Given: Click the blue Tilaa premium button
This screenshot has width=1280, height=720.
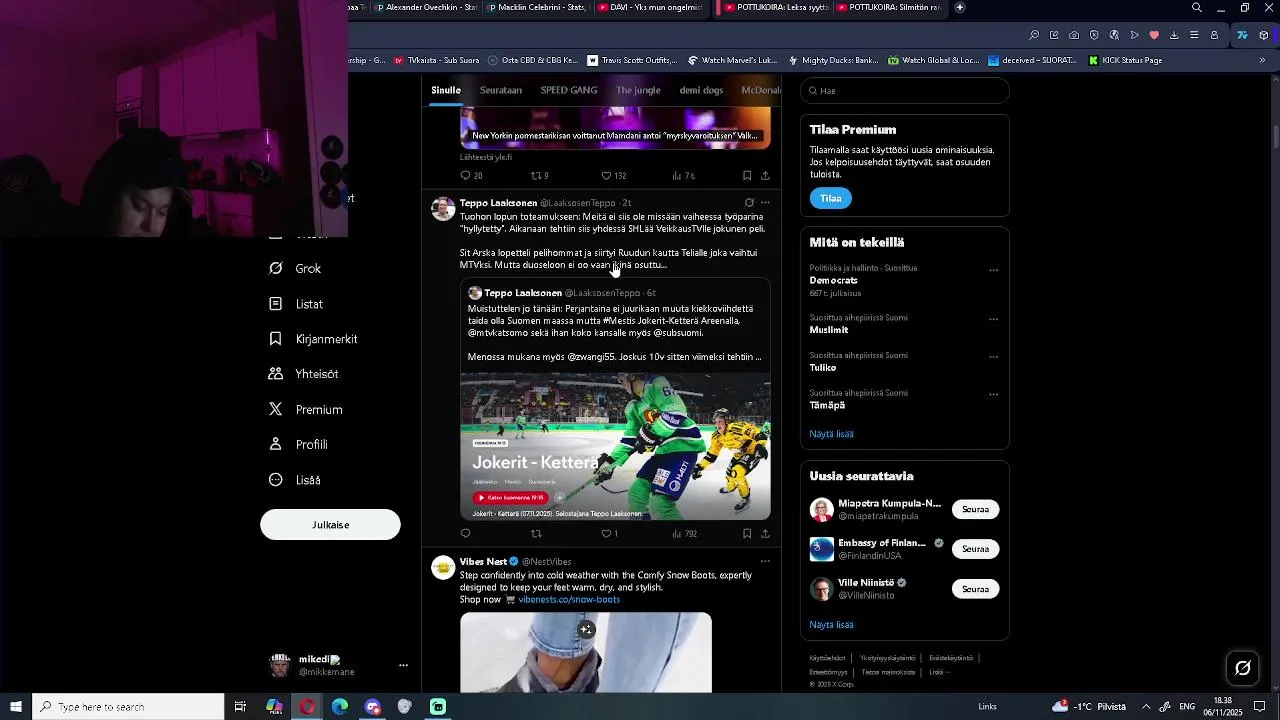Looking at the screenshot, I should point(831,198).
